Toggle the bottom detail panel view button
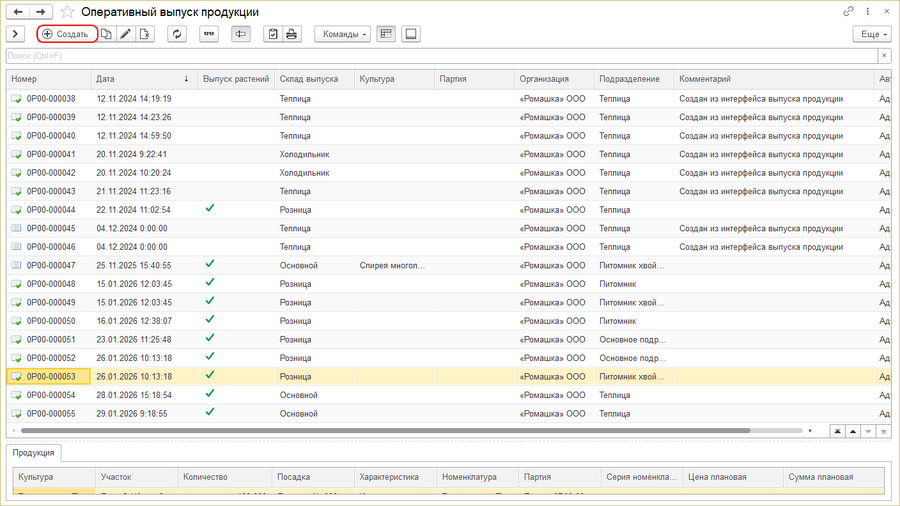Image resolution: width=900 pixels, height=506 pixels. 410,34
